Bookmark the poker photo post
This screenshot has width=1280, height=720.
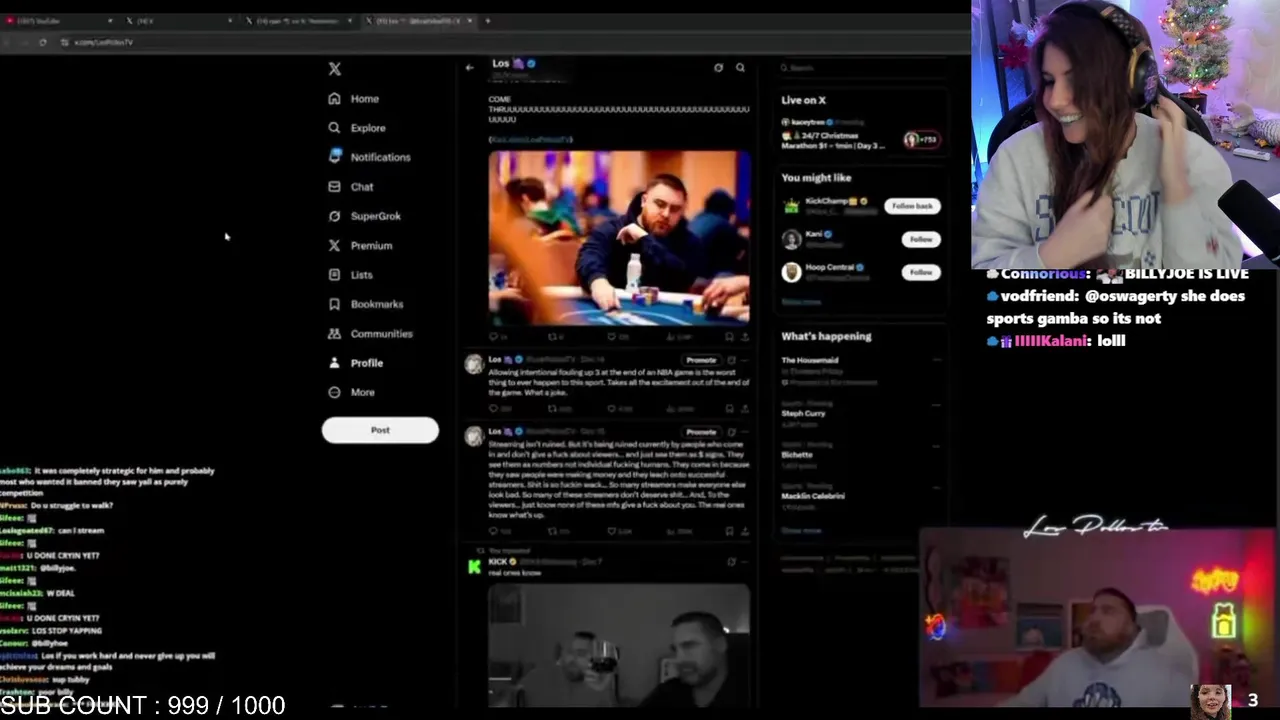(x=729, y=338)
